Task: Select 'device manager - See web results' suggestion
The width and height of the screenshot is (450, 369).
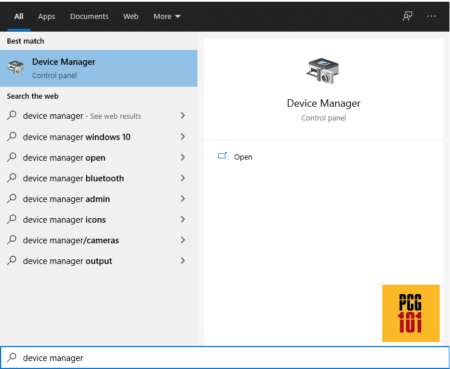Action: point(99,116)
